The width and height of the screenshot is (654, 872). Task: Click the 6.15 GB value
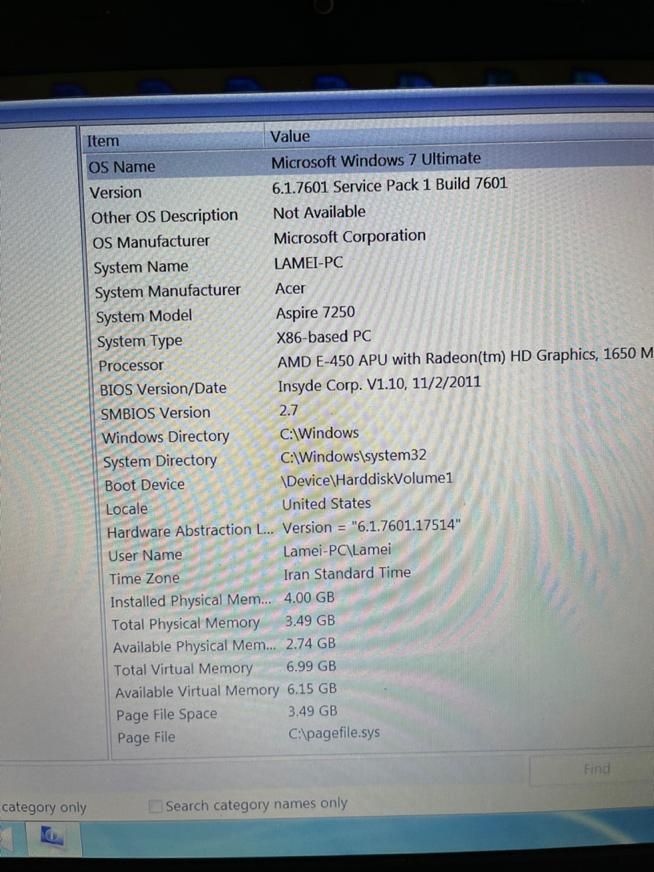(312, 688)
